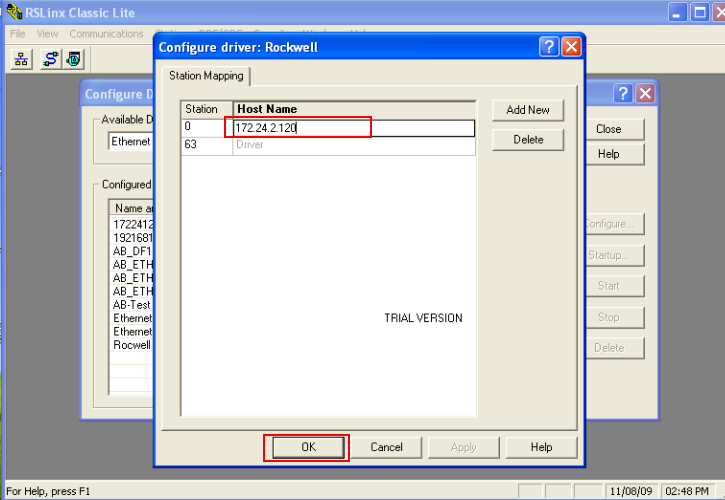The width and height of the screenshot is (725, 500).
Task: Click the third RSLinx toolbar icon
Action: click(74, 59)
